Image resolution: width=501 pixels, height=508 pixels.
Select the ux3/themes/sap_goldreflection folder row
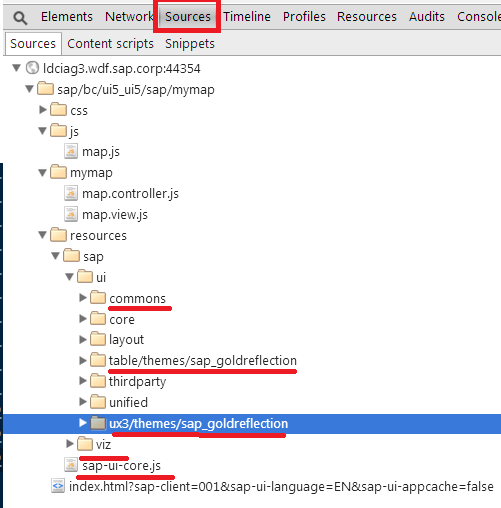point(252,424)
